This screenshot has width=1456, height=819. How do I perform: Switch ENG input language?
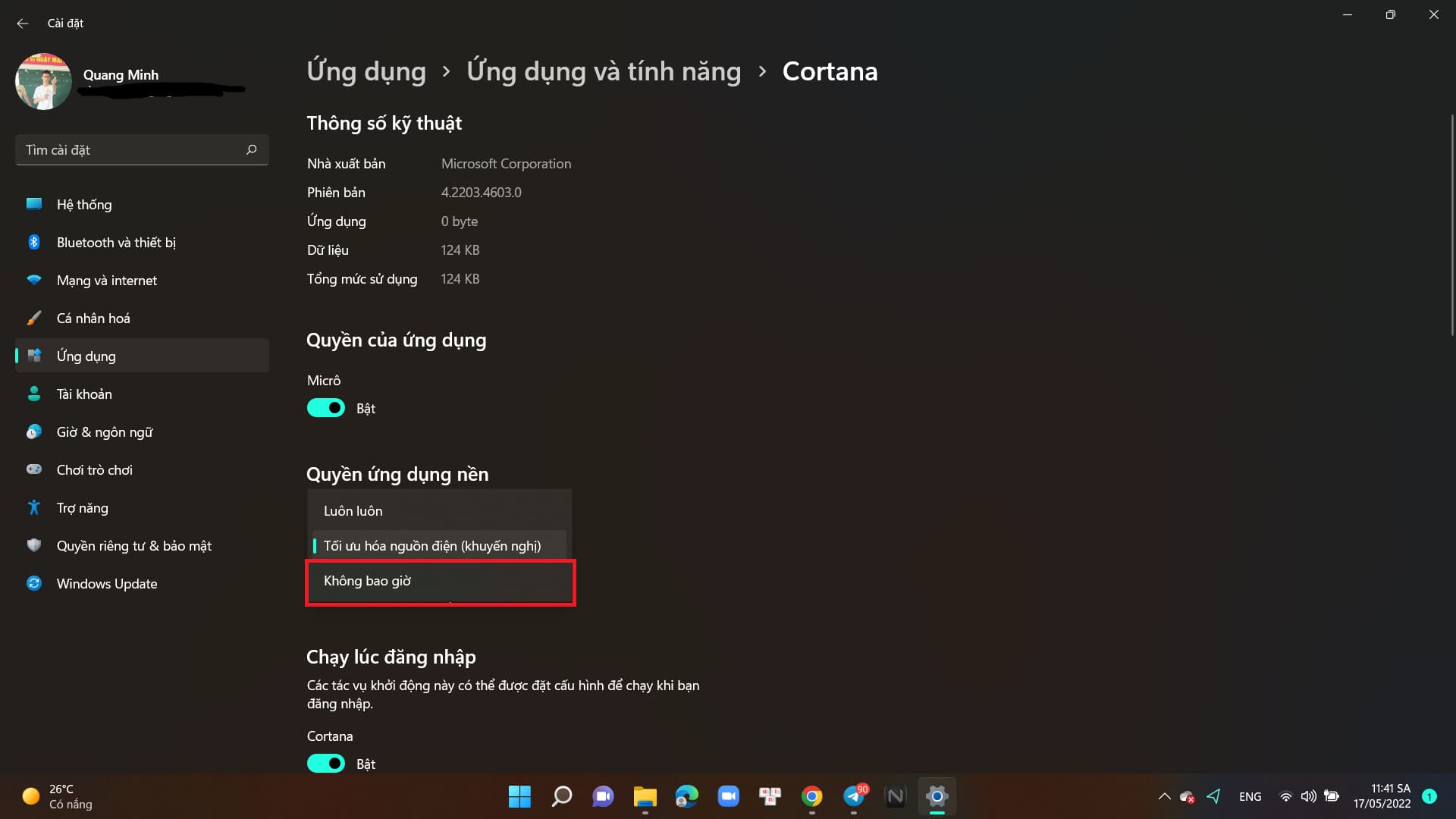(x=1250, y=796)
